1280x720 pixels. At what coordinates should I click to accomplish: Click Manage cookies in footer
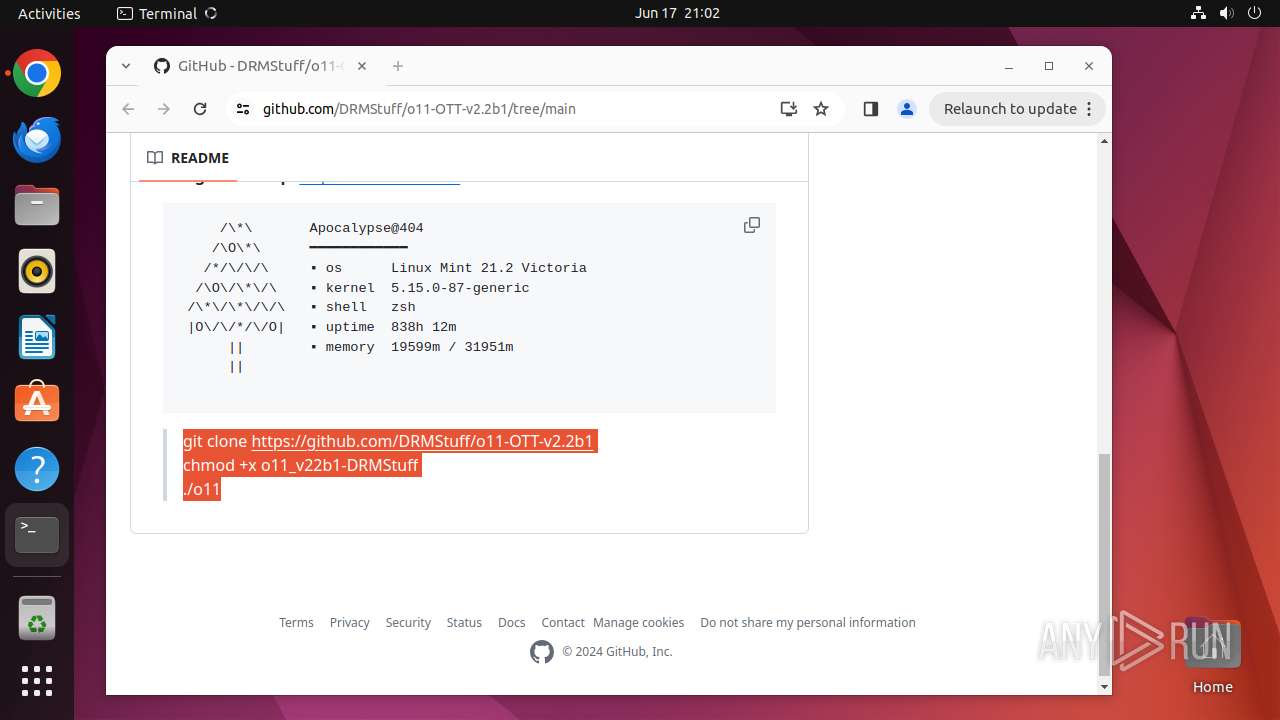click(638, 622)
